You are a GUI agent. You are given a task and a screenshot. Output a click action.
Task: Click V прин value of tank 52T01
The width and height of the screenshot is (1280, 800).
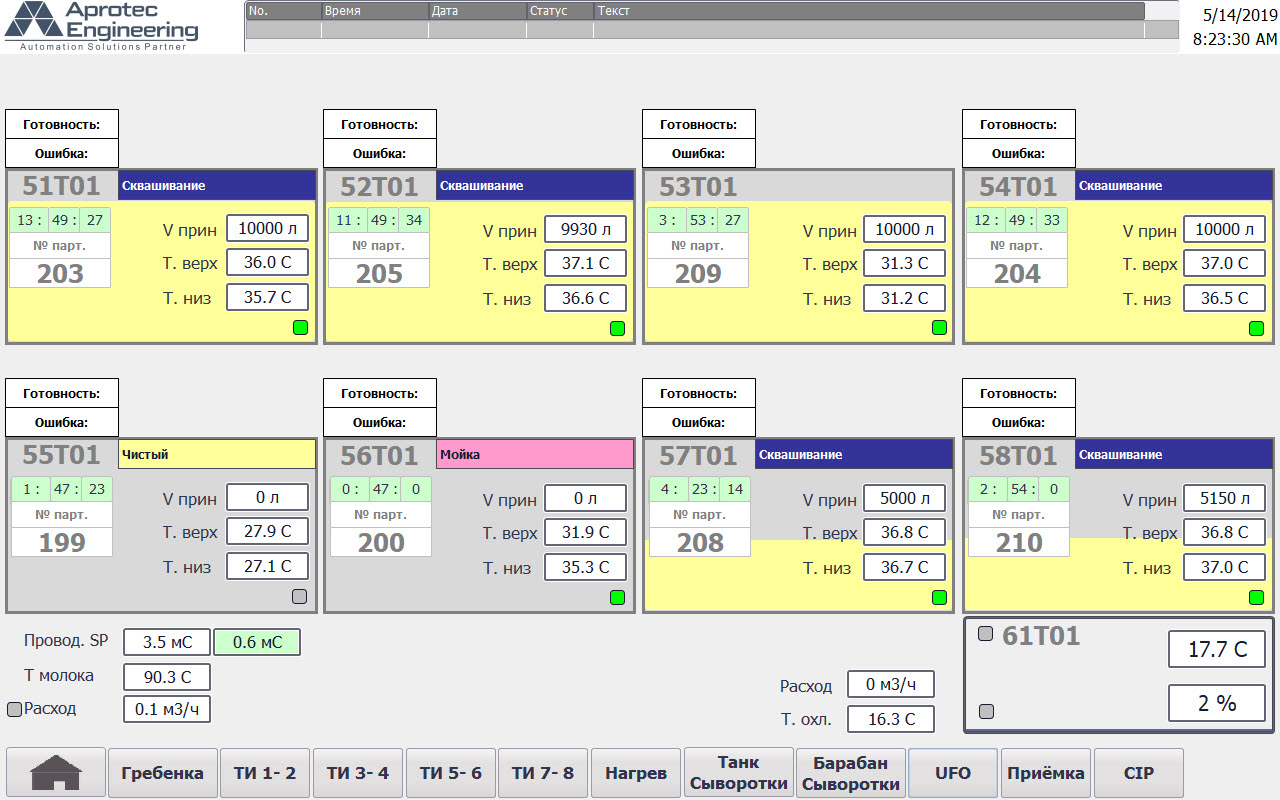585,229
